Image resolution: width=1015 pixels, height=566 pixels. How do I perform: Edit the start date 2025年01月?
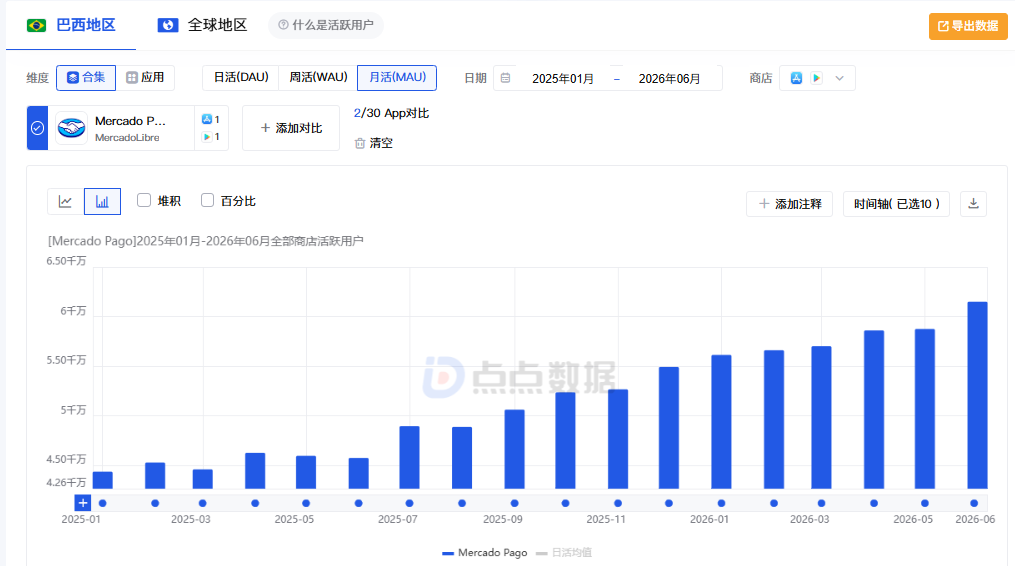tap(563, 79)
